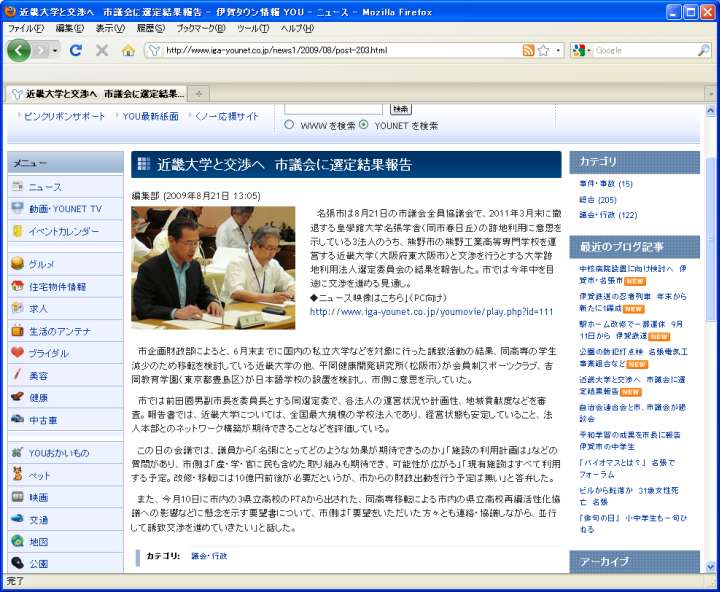This screenshot has width=720, height=592.
Task: Select the WWW を検索 radio button
Action: coord(290,125)
